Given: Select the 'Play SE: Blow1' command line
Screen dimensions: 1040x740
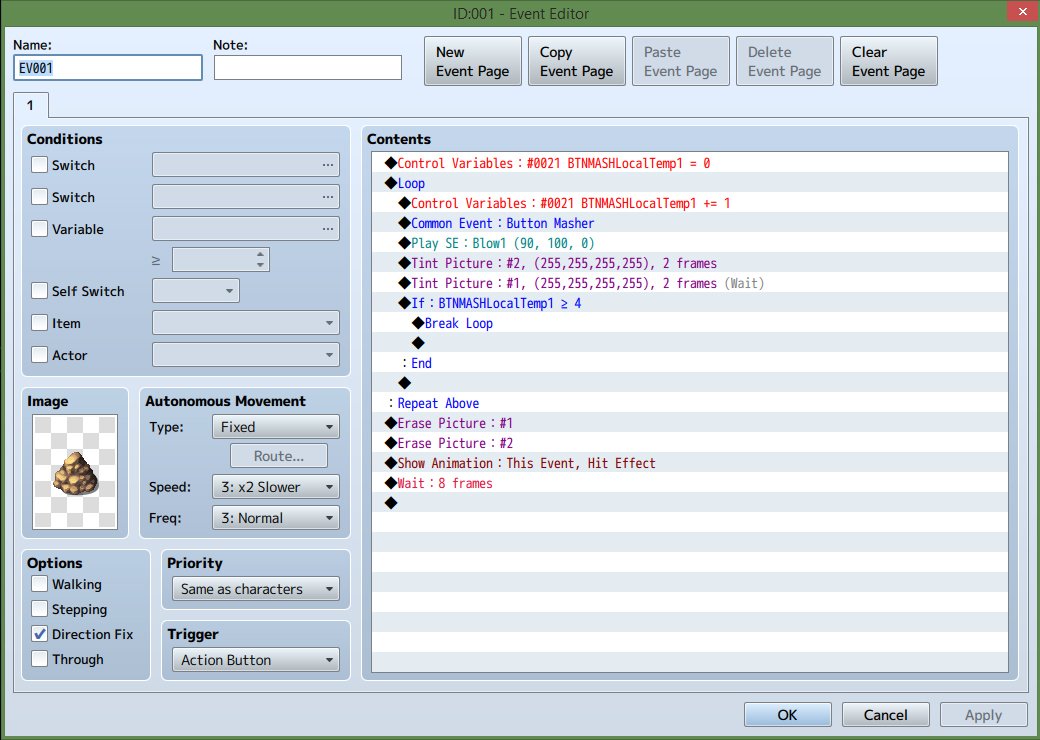Looking at the screenshot, I should tap(690, 243).
